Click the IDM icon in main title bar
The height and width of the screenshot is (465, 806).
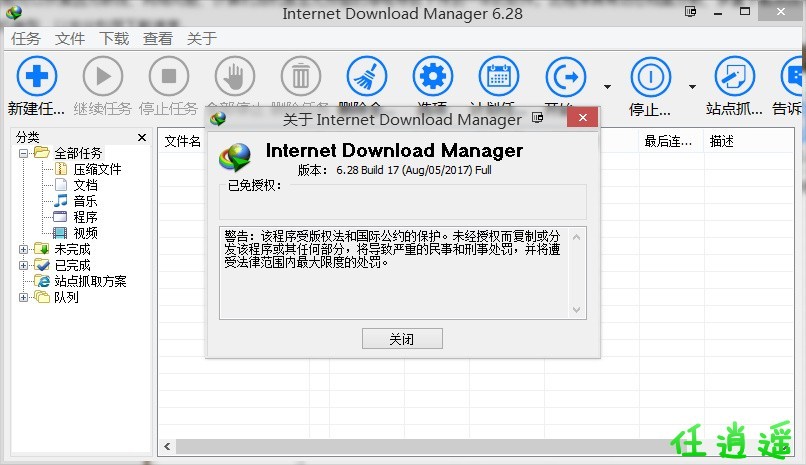click(x=14, y=13)
